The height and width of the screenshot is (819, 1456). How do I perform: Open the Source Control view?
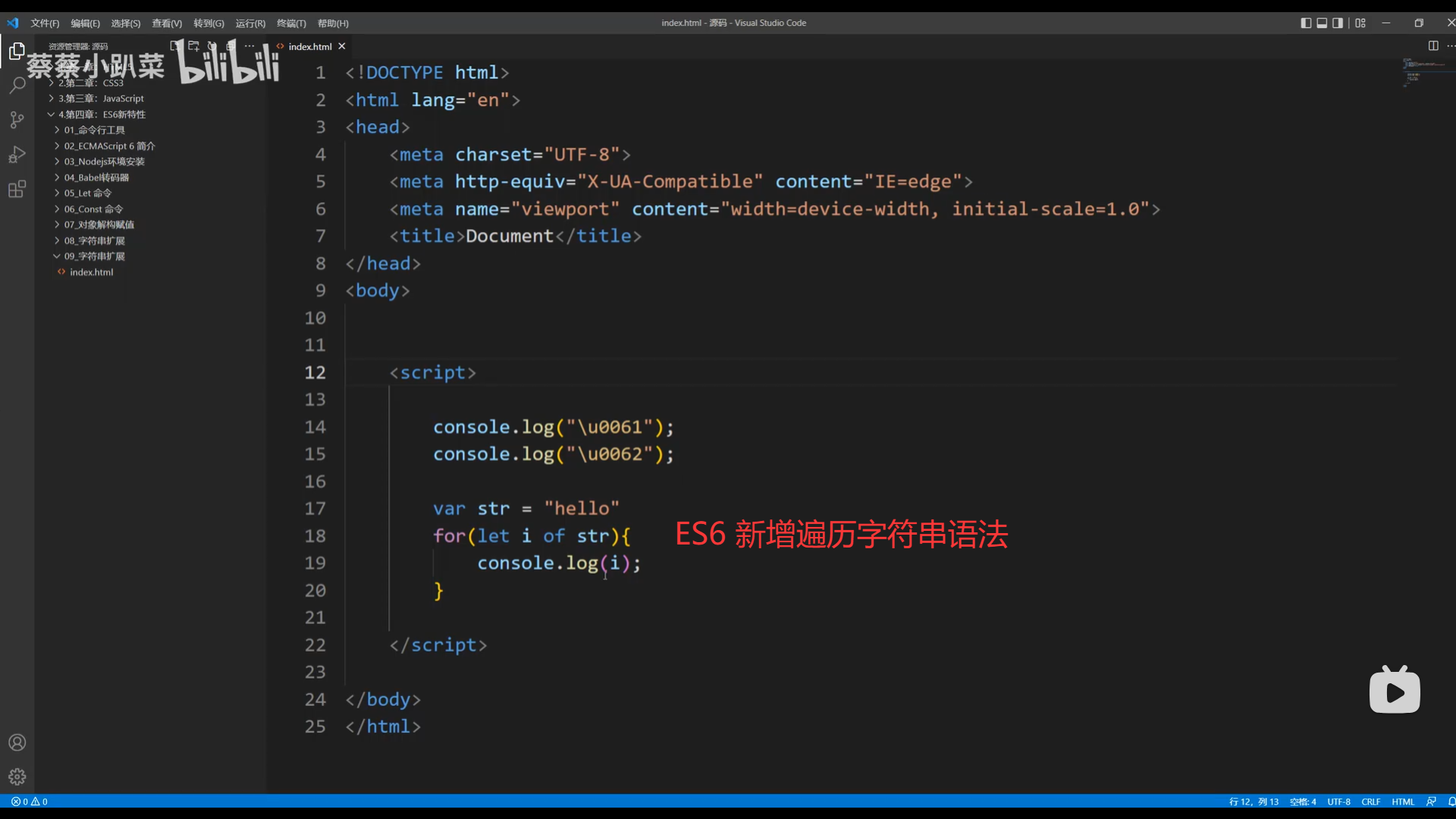[x=17, y=120]
